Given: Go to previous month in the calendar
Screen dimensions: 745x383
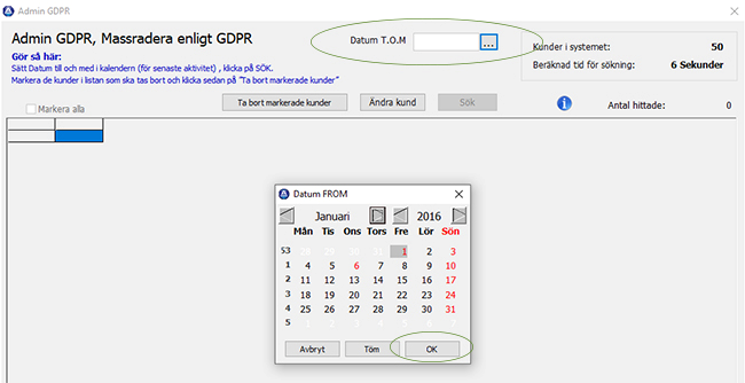Looking at the screenshot, I should [287, 216].
